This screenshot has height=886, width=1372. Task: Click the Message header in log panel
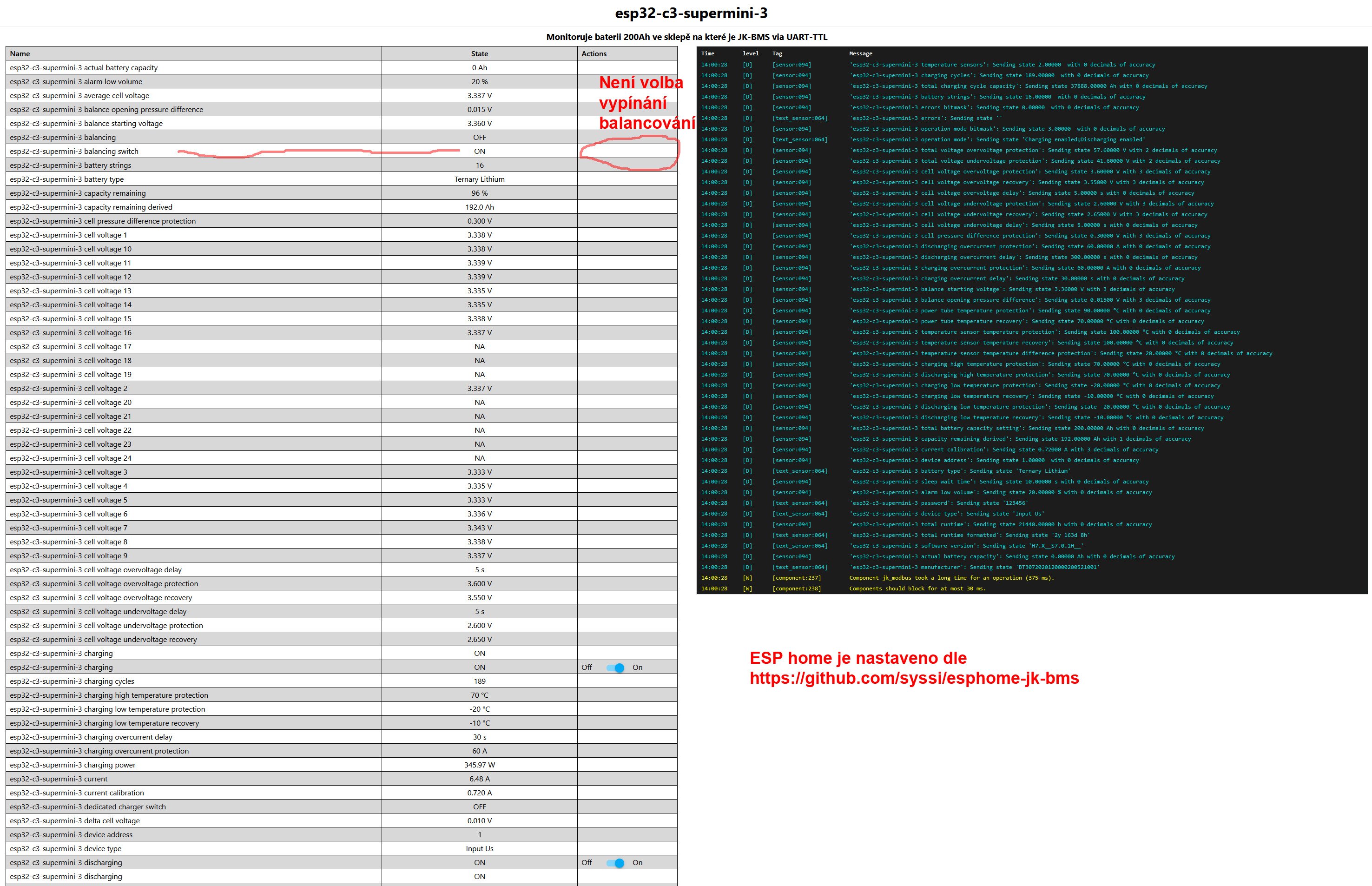tap(861, 53)
